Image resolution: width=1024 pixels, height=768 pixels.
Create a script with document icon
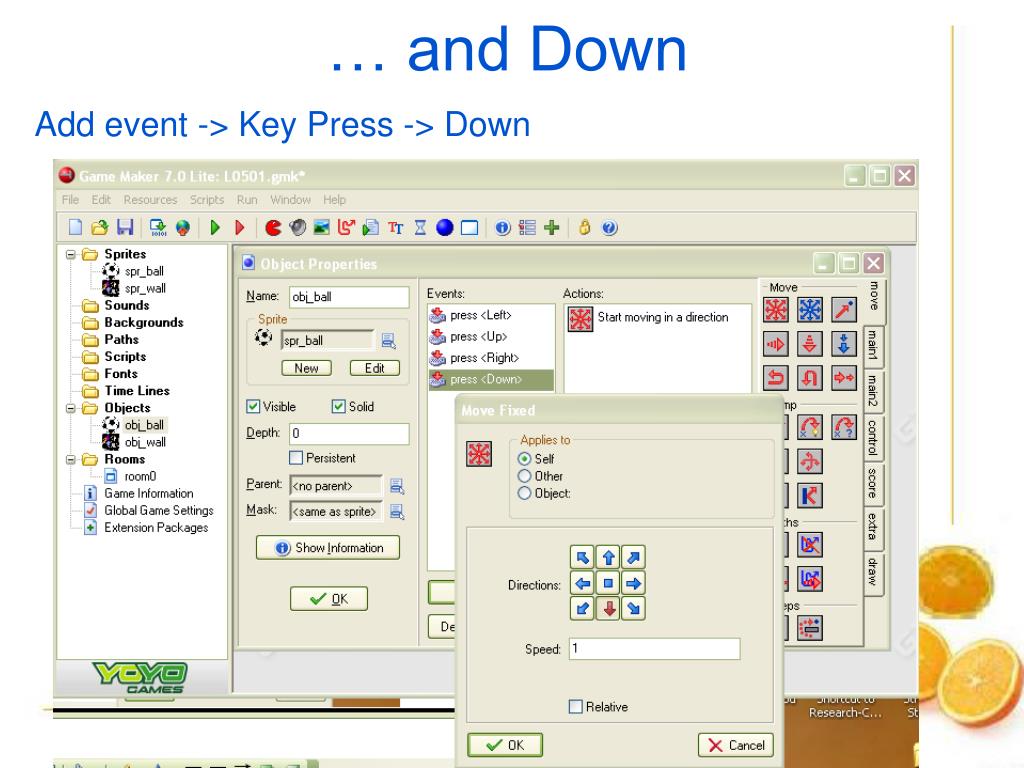[370, 227]
